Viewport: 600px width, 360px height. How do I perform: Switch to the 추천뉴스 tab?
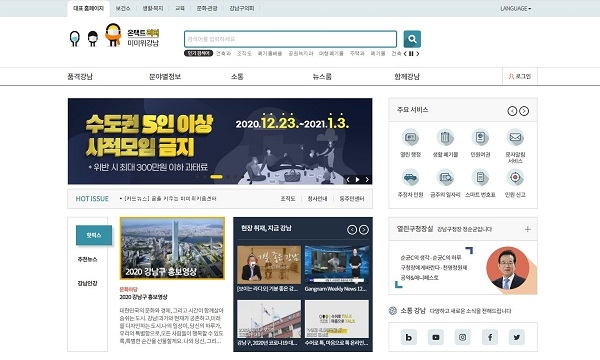pos(87,259)
